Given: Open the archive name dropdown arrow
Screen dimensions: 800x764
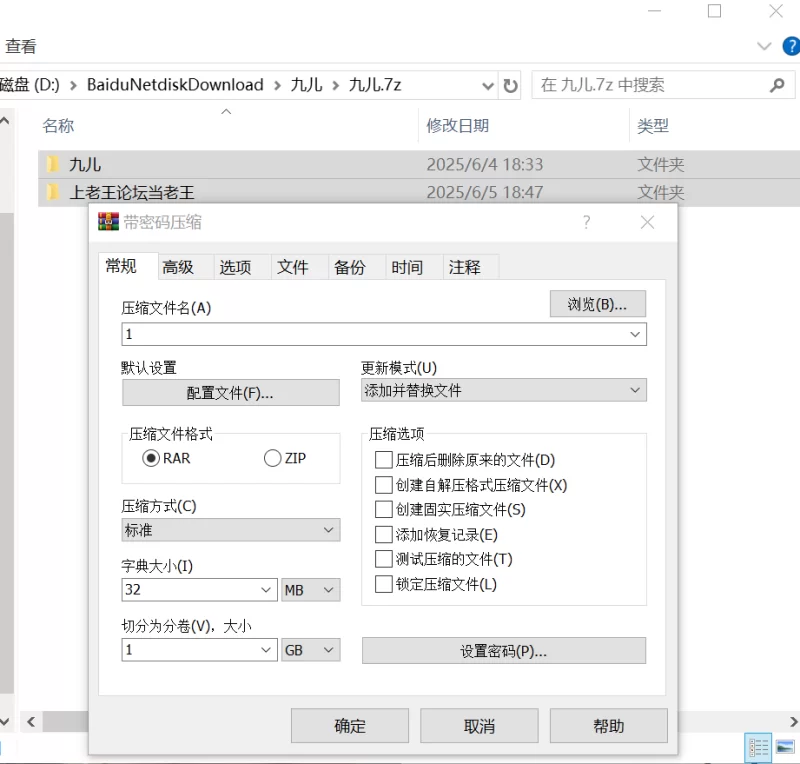Looking at the screenshot, I should [x=635, y=334].
